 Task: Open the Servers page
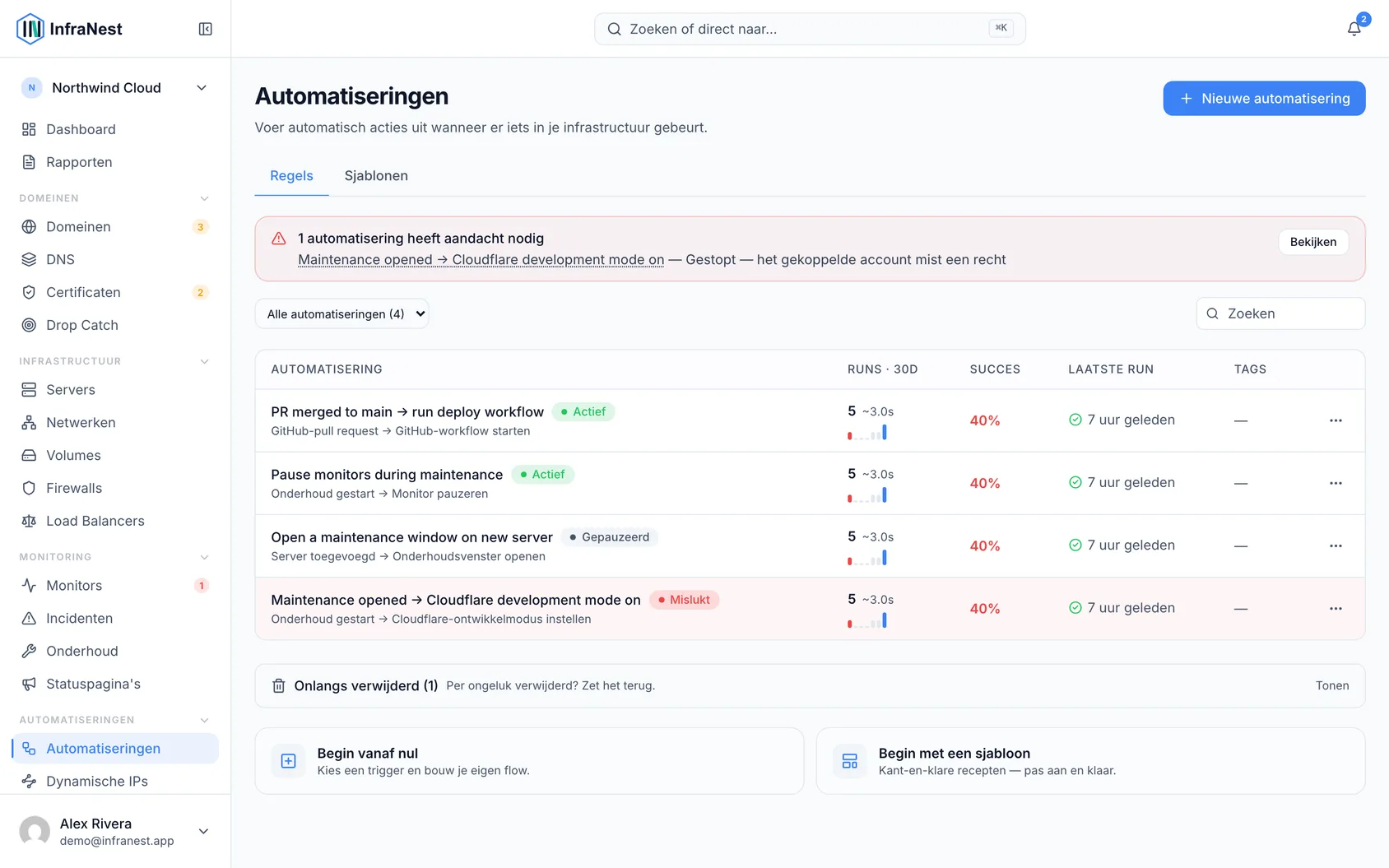(x=115, y=389)
